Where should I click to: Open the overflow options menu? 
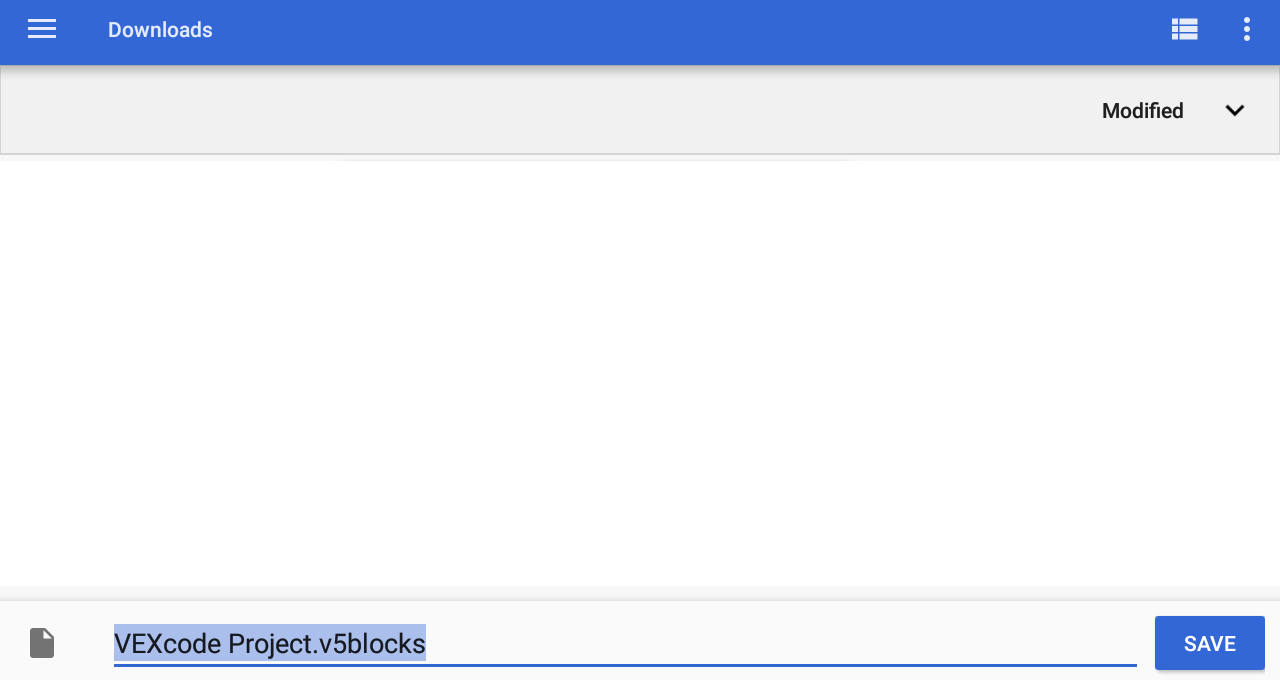click(1246, 29)
